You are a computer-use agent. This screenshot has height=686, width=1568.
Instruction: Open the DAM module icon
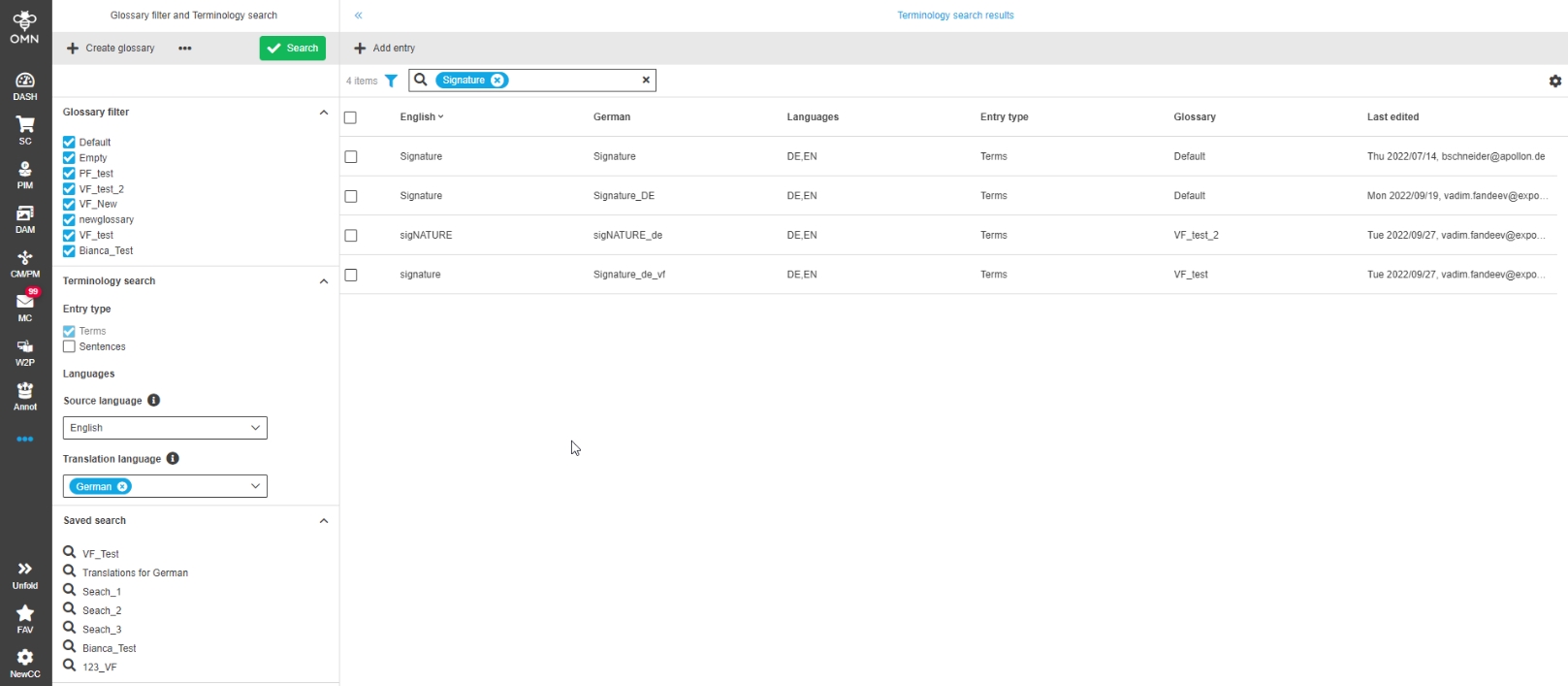point(25,218)
